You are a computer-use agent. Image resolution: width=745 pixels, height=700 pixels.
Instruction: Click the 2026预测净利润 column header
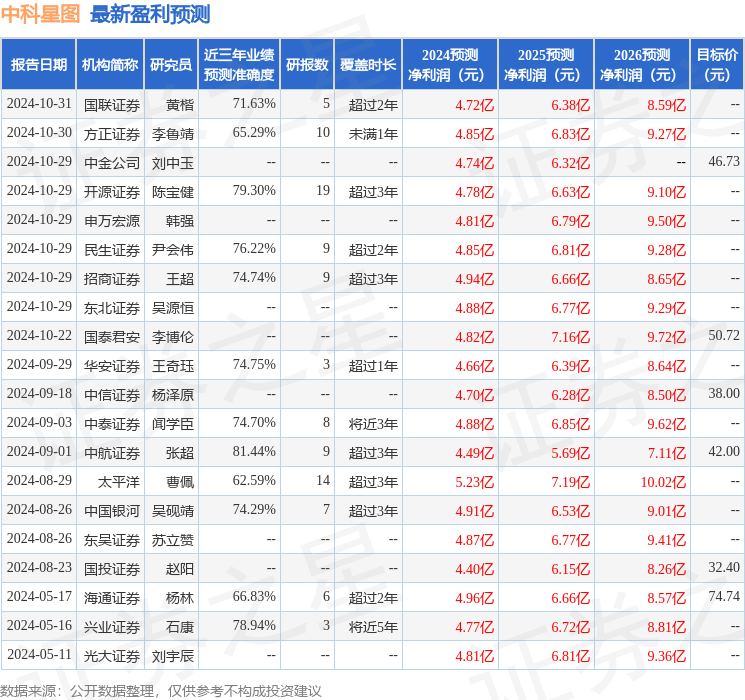[x=642, y=65]
